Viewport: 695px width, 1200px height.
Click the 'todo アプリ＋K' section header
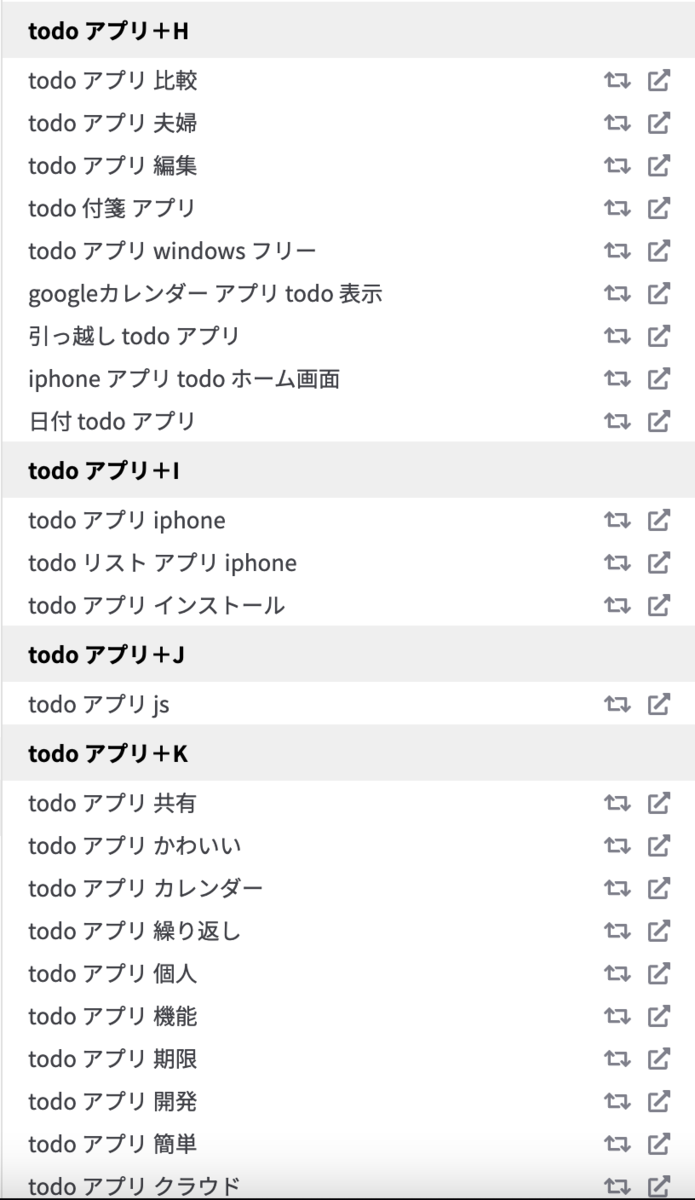tap(348, 753)
